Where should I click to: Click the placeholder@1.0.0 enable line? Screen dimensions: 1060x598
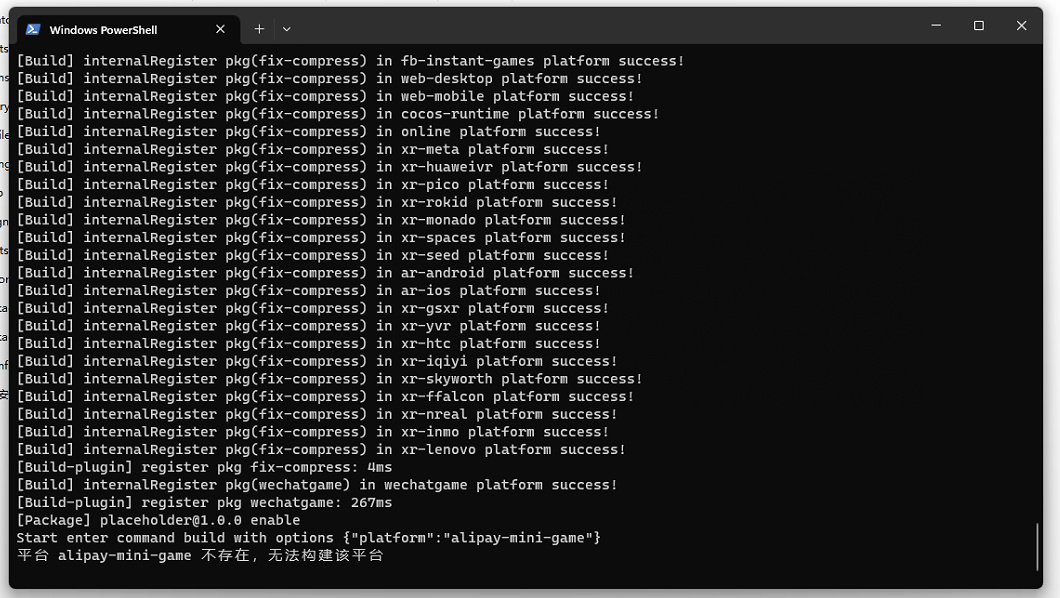pyautogui.click(x=158, y=520)
